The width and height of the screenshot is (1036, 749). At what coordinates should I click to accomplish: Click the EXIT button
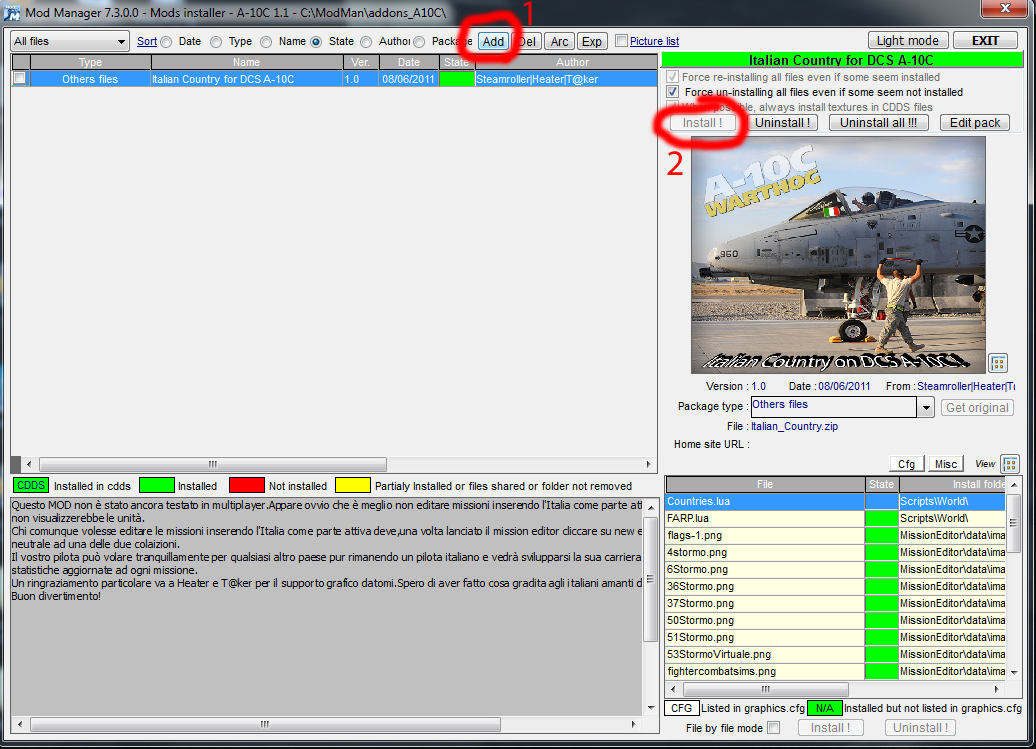[x=985, y=40]
